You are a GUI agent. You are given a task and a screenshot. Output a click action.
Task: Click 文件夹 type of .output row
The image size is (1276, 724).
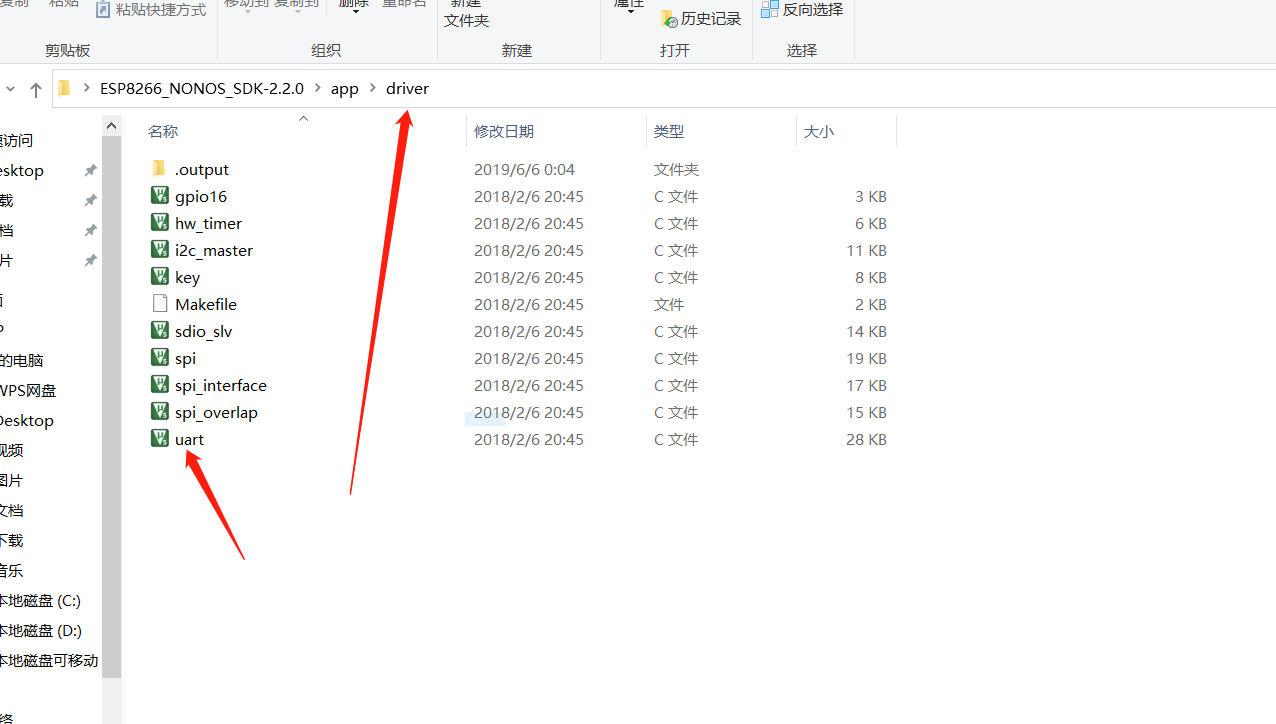click(x=676, y=169)
